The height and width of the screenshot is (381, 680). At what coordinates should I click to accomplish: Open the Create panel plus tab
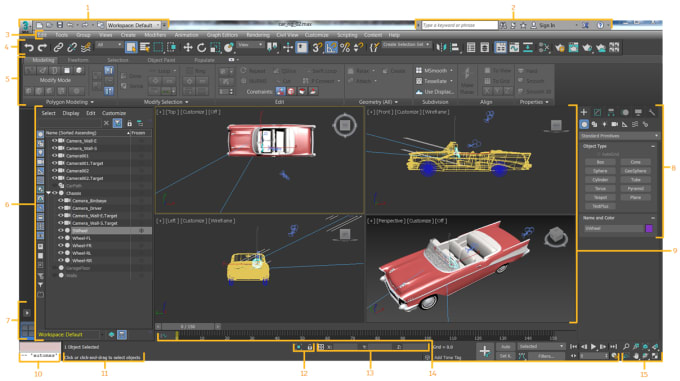click(584, 112)
